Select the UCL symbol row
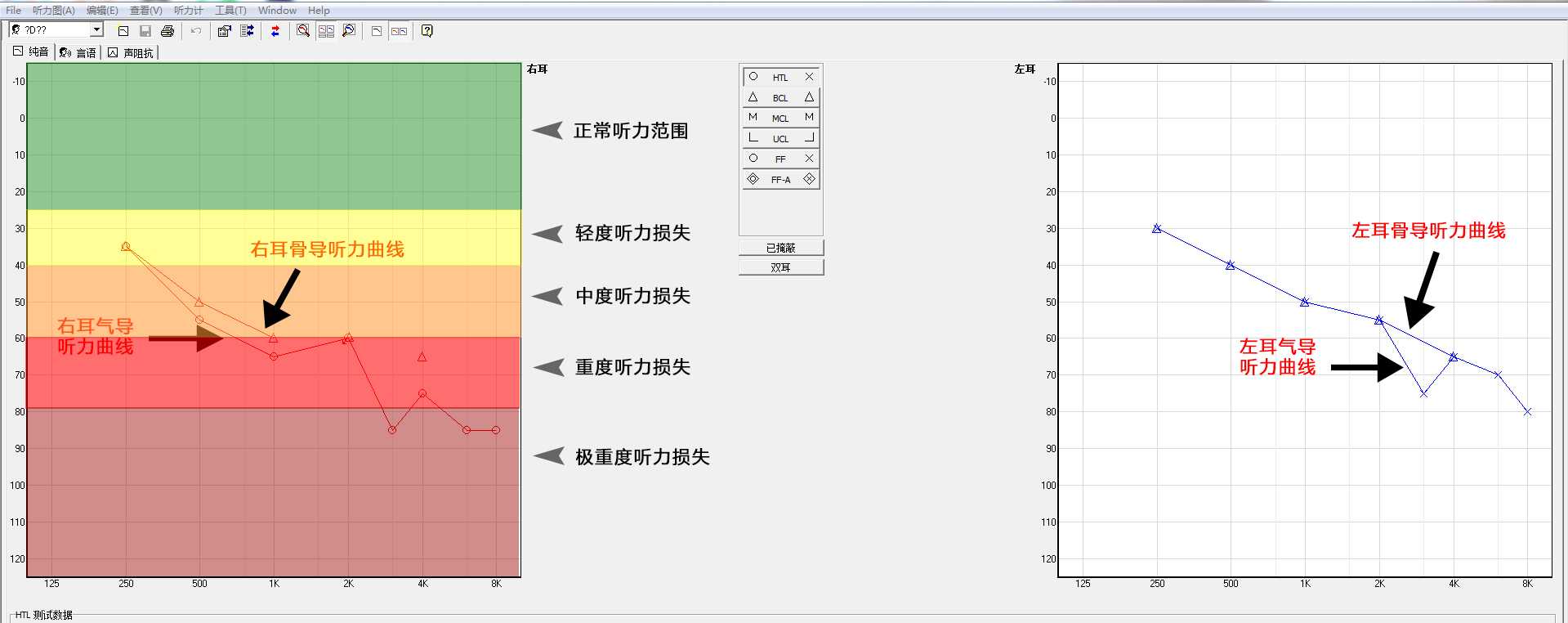1568x623 pixels. pos(780,138)
